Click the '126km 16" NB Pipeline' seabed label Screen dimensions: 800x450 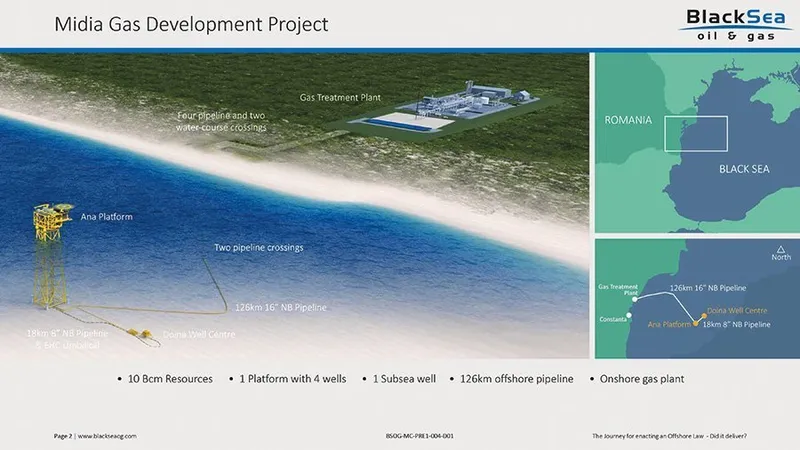pyautogui.click(x=280, y=307)
